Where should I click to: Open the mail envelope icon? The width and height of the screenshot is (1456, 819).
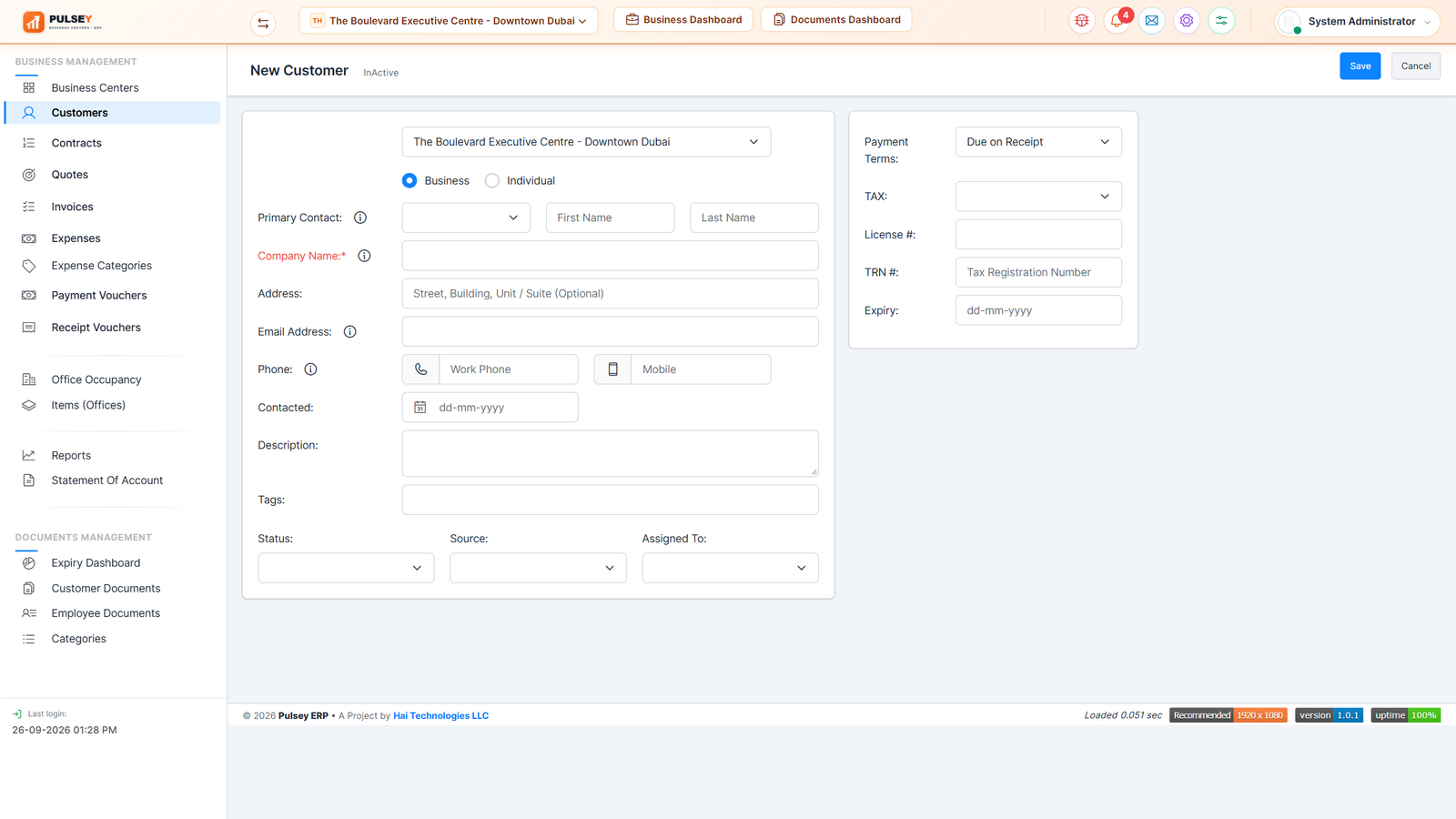1151,20
